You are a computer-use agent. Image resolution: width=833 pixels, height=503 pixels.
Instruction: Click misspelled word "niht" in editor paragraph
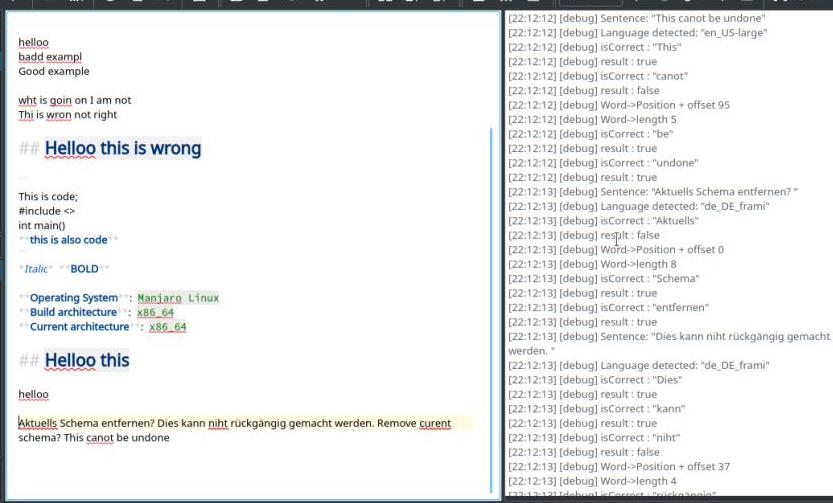click(218, 423)
